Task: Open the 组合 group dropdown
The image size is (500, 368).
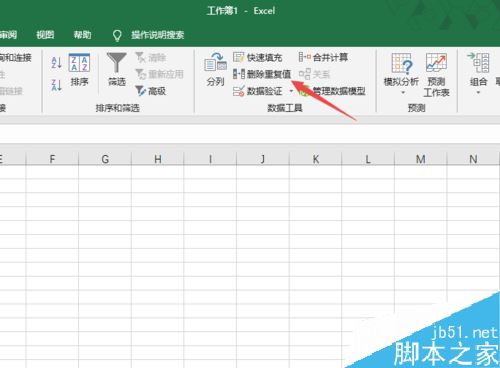Action: click(x=478, y=74)
